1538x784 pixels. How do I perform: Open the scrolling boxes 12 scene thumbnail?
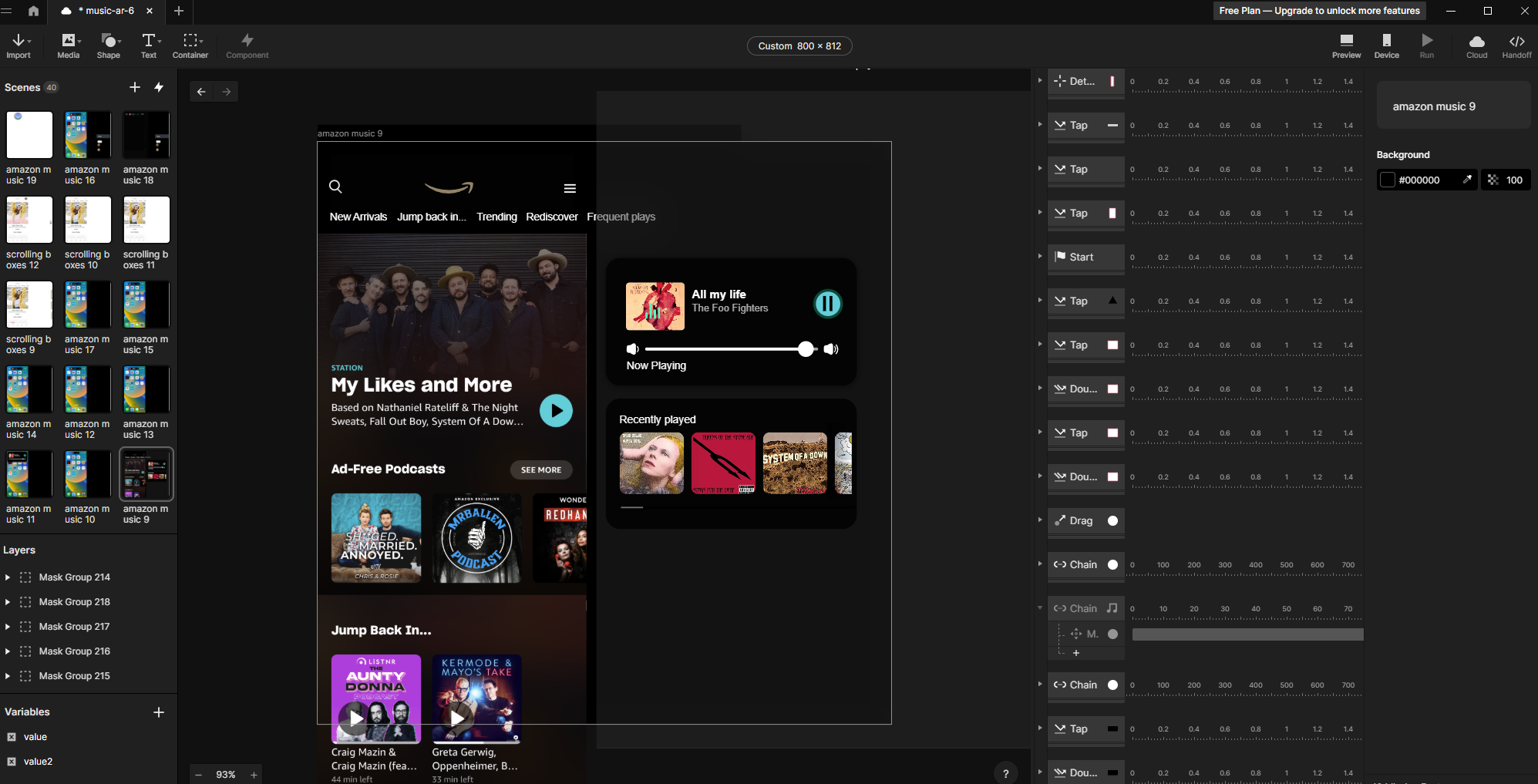click(29, 220)
